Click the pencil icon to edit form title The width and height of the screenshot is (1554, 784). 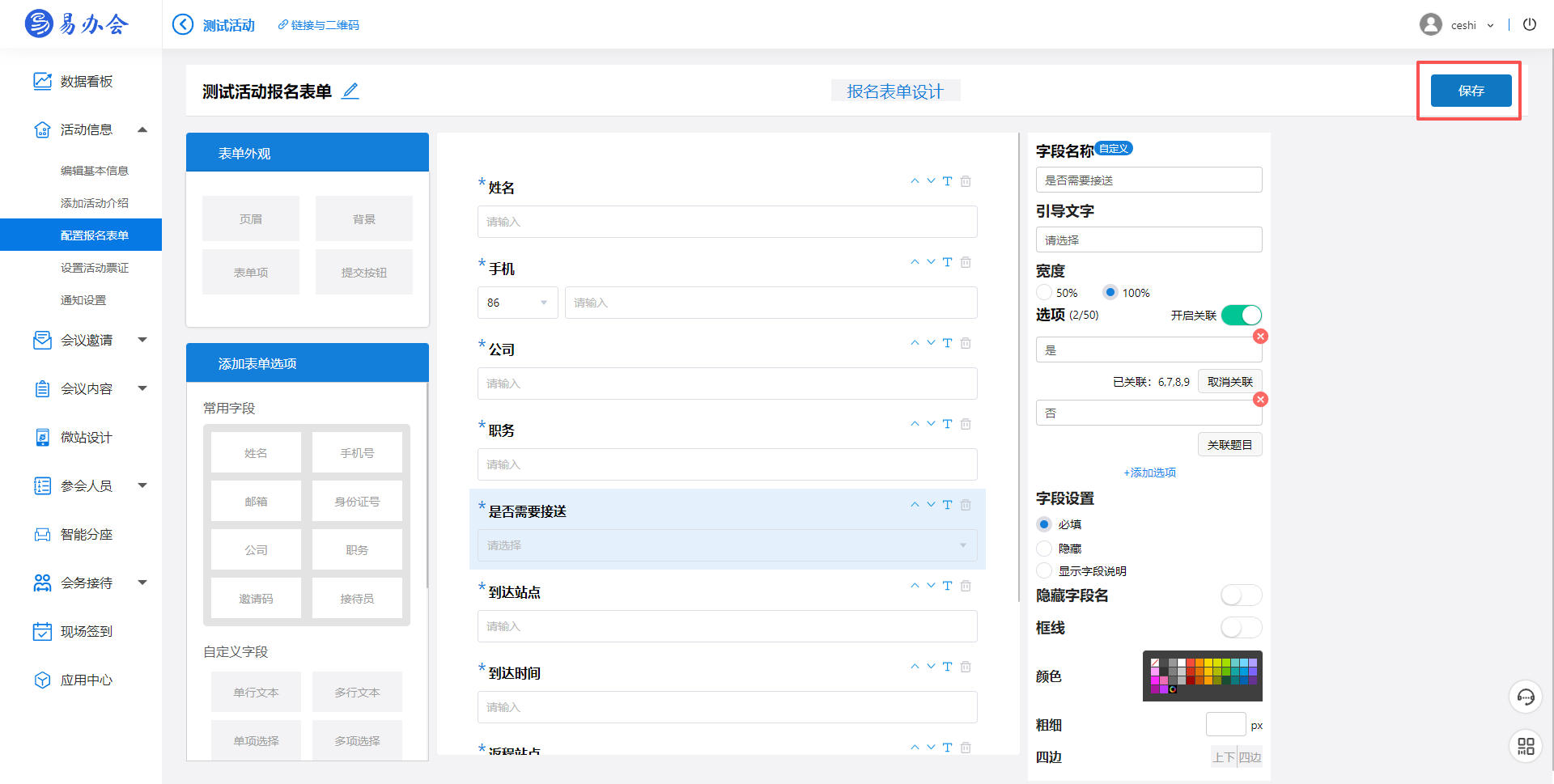coord(350,91)
